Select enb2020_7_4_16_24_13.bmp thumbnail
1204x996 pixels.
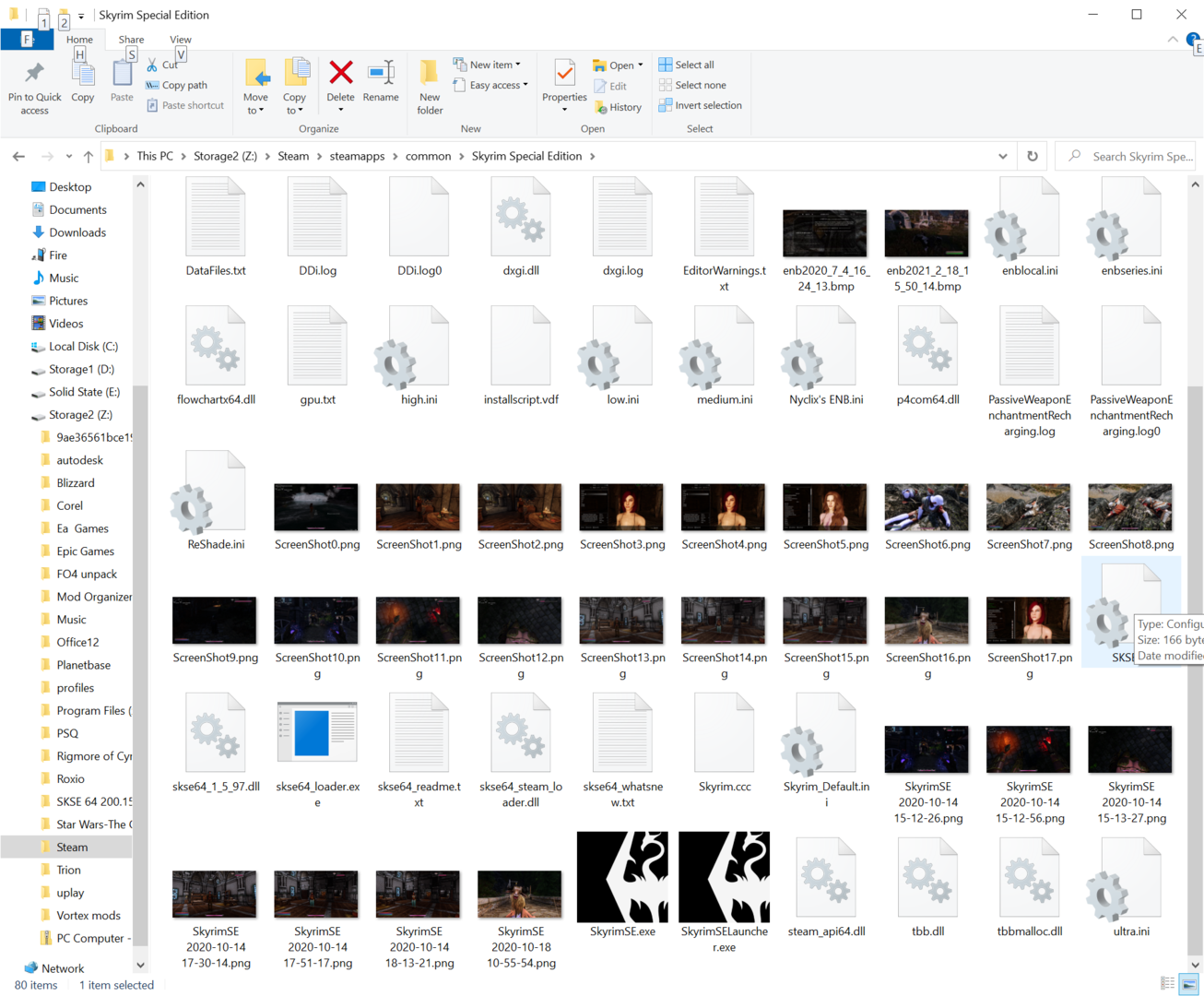(x=825, y=233)
